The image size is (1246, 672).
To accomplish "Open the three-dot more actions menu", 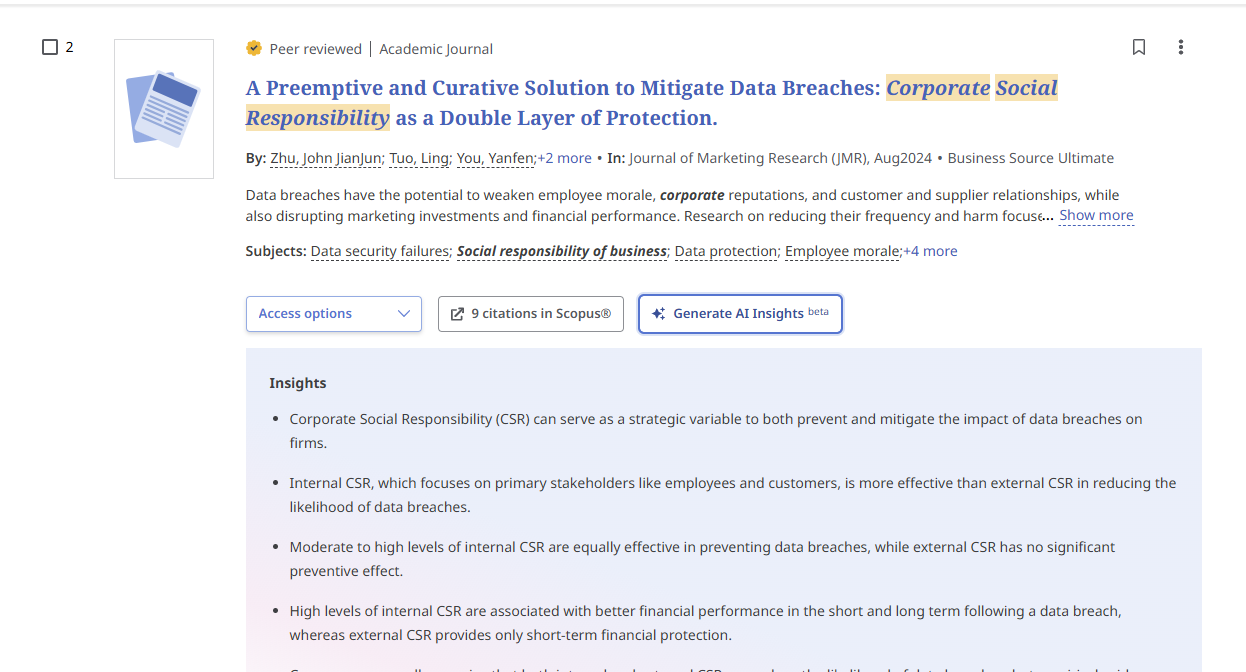I will click(x=1181, y=47).
